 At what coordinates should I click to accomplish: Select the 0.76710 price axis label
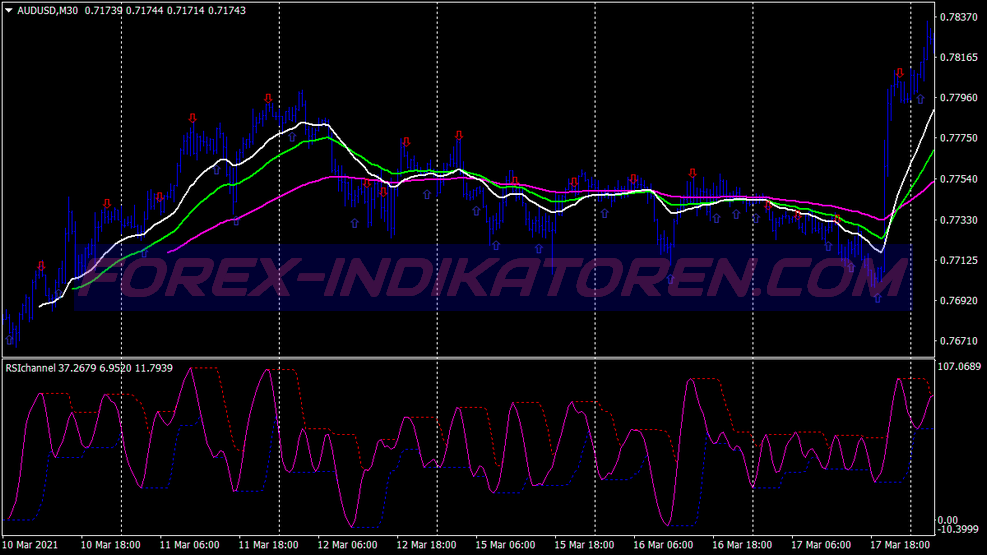(959, 340)
